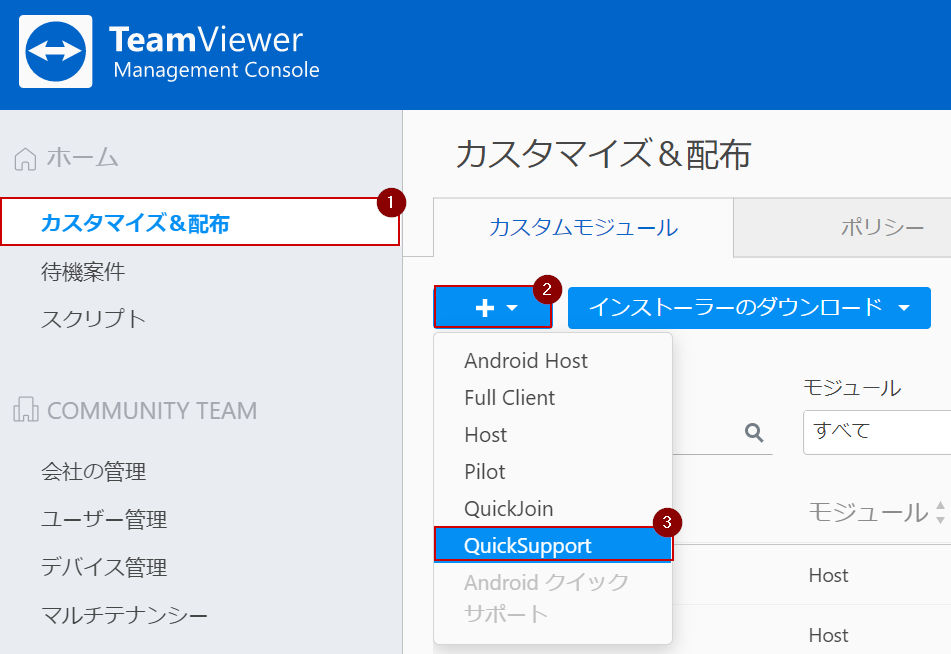The width and height of the screenshot is (951, 654).
Task: Click the building icon next to COMMUNITY TEAM
Action: pyautogui.click(x=25, y=410)
